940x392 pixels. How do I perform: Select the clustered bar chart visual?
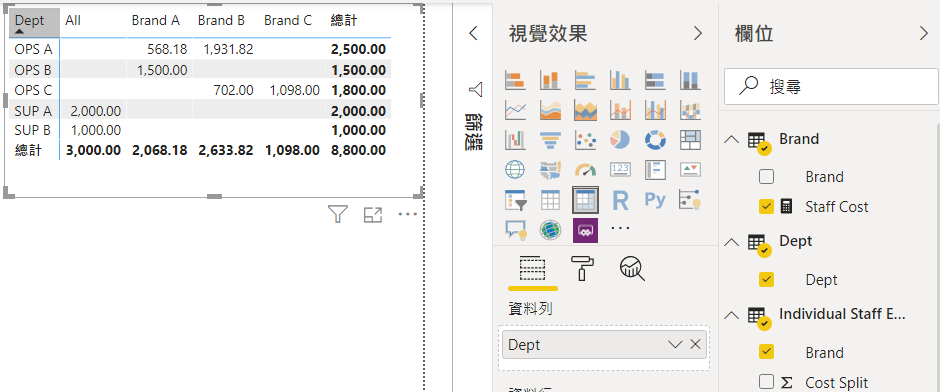tap(585, 80)
